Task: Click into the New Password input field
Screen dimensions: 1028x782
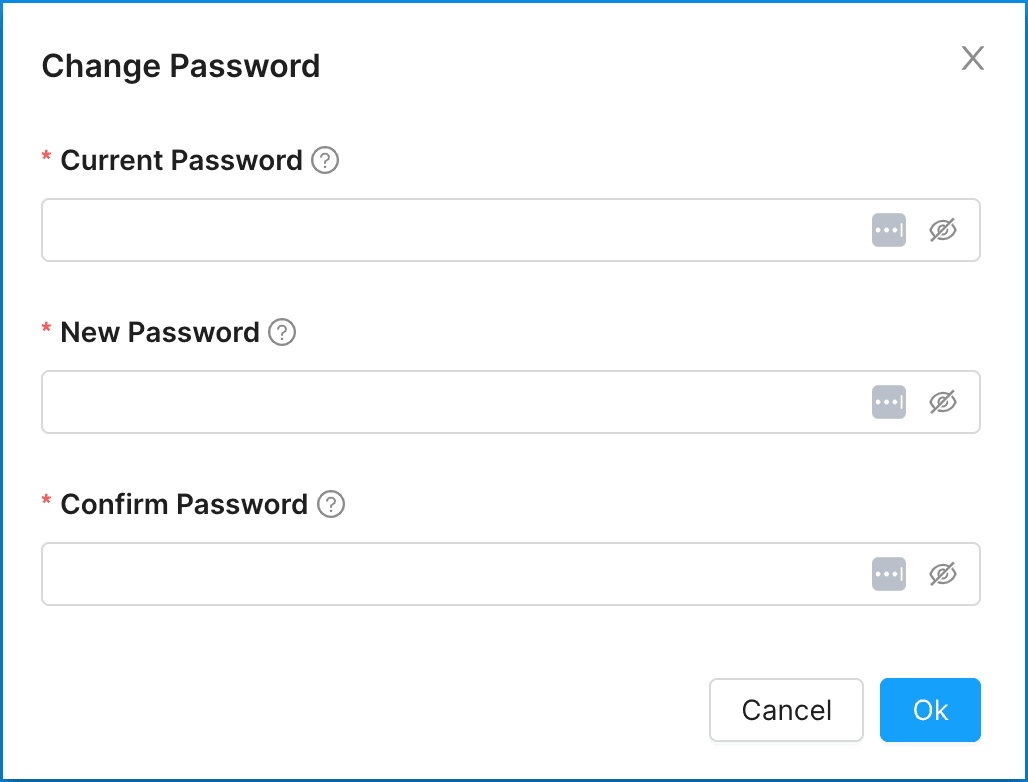Action: (450, 402)
